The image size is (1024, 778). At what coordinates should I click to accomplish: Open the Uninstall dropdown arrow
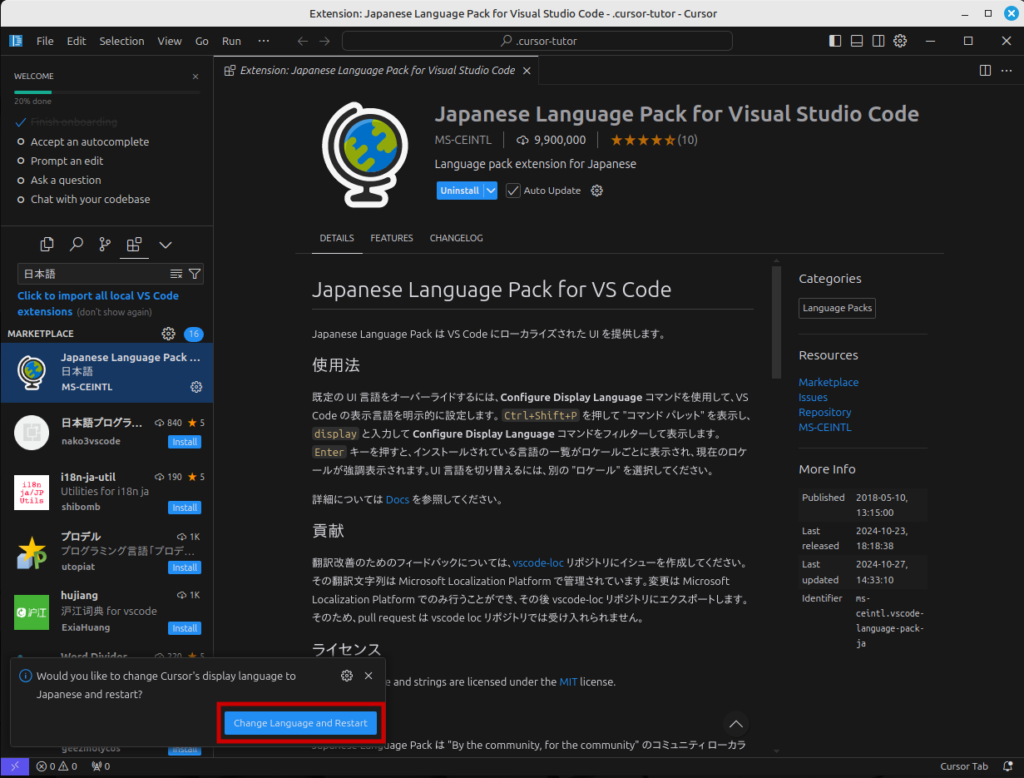[490, 191]
